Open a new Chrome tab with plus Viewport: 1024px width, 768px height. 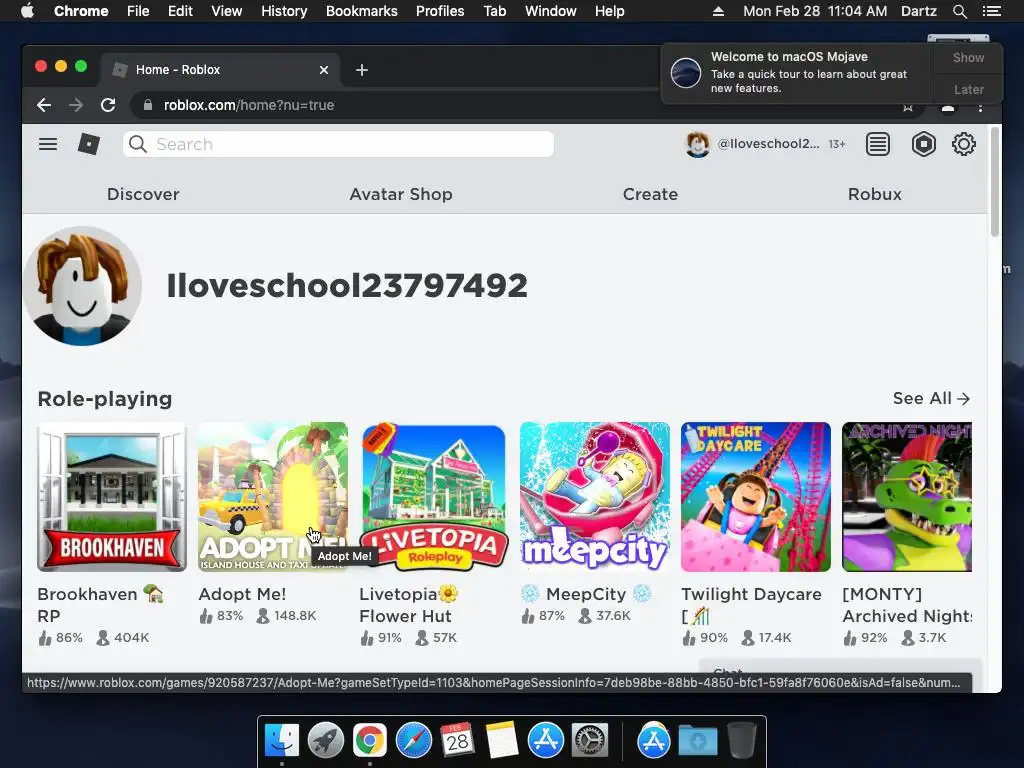pyautogui.click(x=362, y=70)
